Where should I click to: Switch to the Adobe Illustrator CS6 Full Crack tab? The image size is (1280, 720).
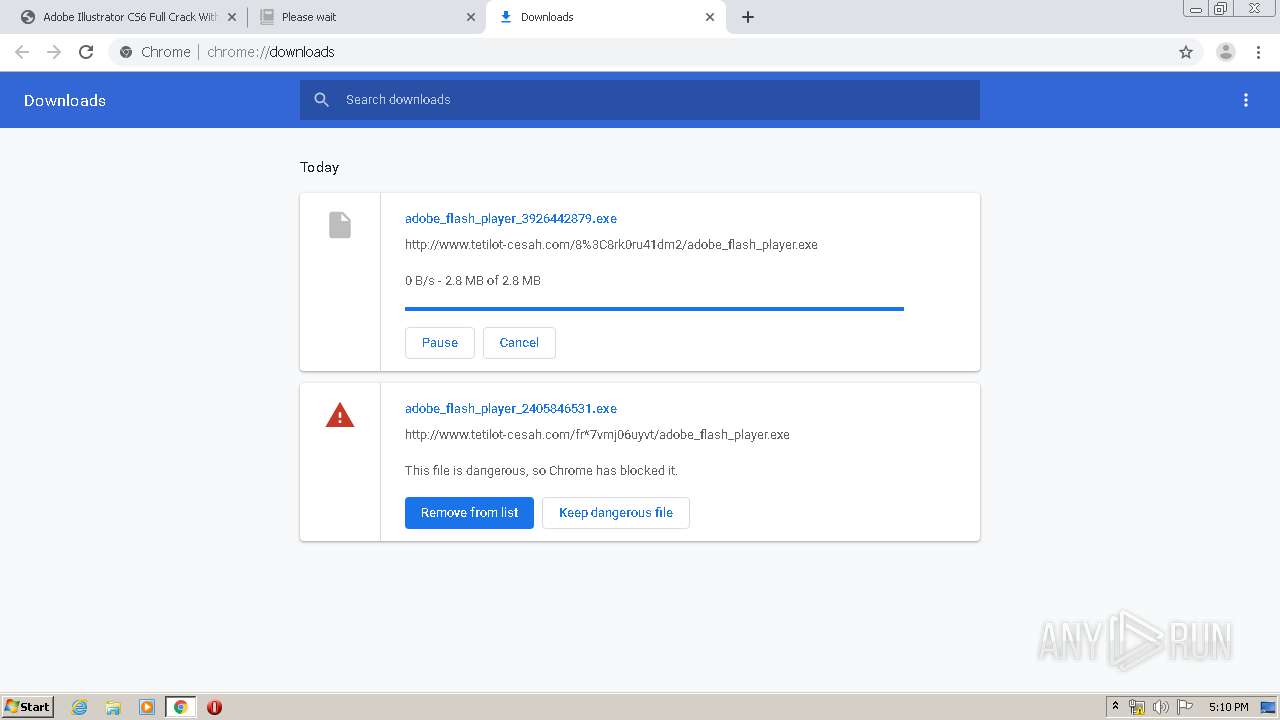[130, 17]
